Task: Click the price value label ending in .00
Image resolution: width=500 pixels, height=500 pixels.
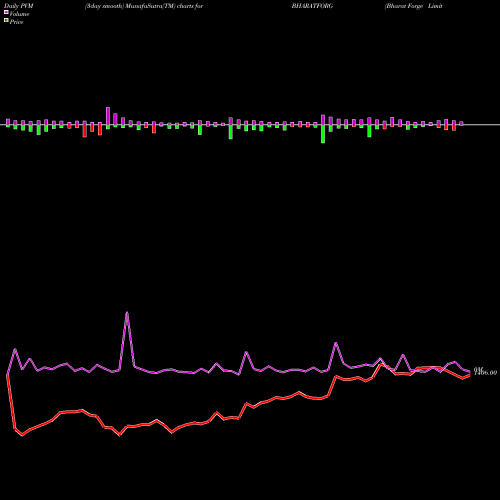Action: [486, 373]
